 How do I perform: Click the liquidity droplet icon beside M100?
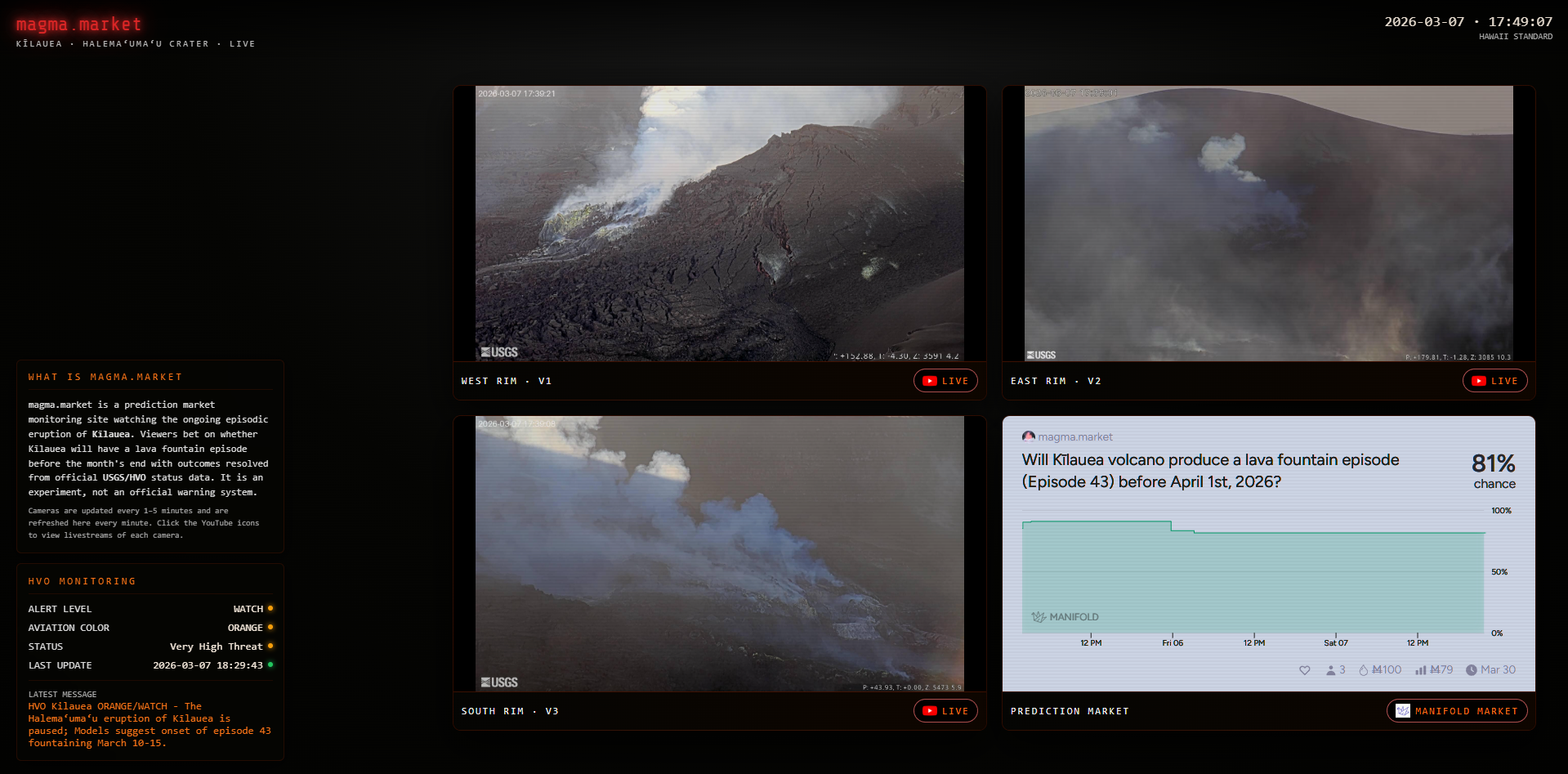coord(1364,669)
